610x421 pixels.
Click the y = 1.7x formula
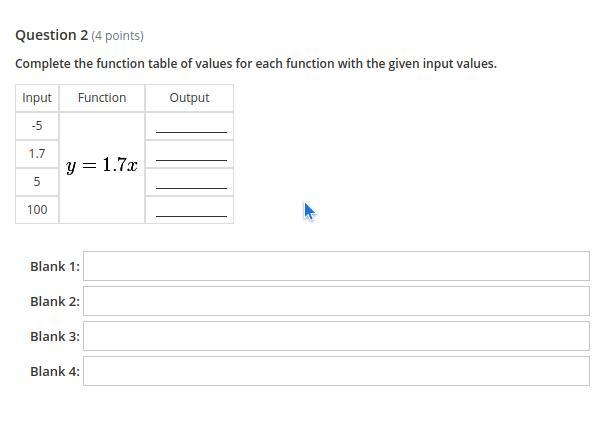[102, 165]
